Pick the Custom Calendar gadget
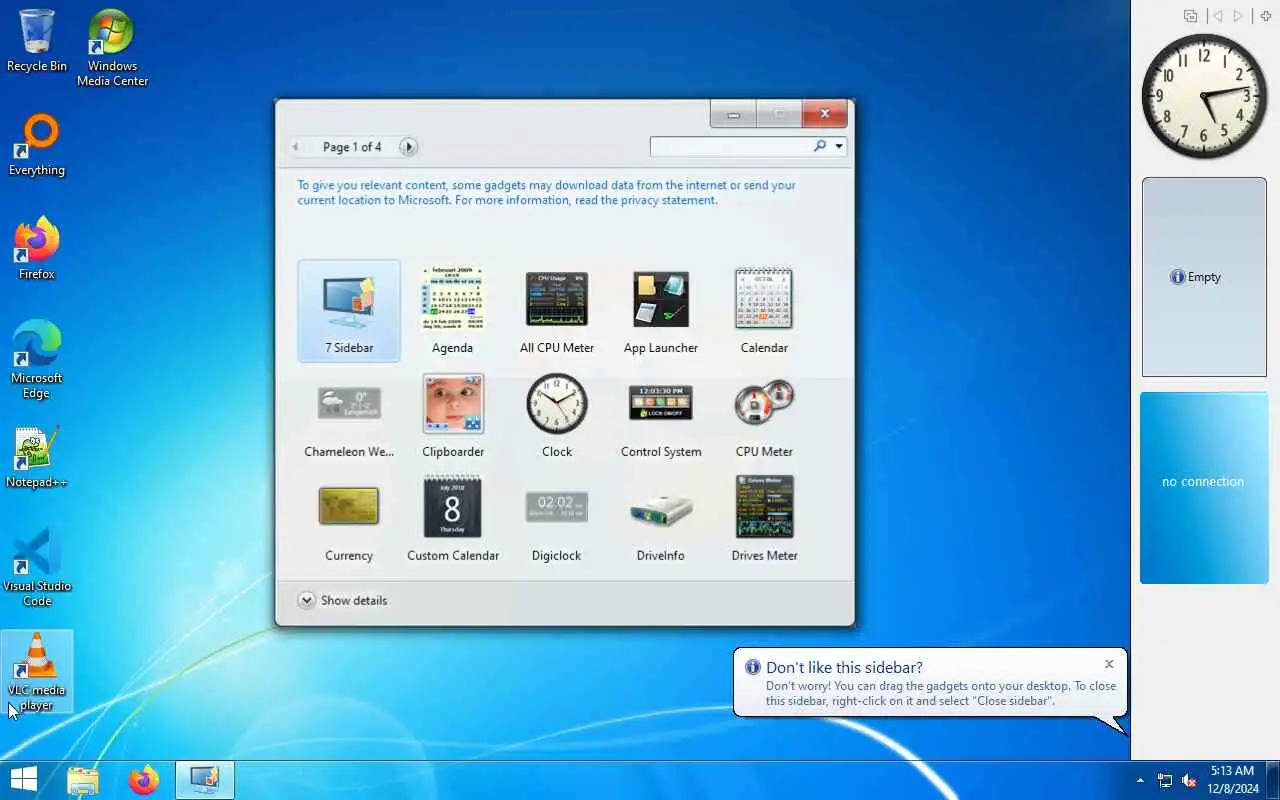 pos(453,519)
